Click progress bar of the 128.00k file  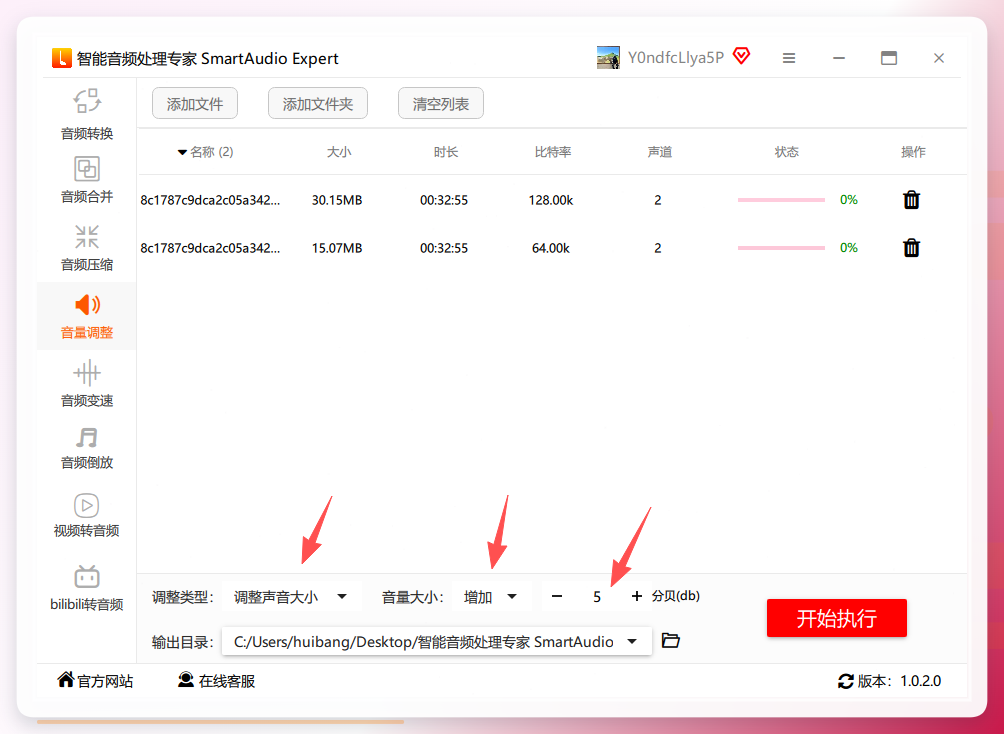[781, 200]
